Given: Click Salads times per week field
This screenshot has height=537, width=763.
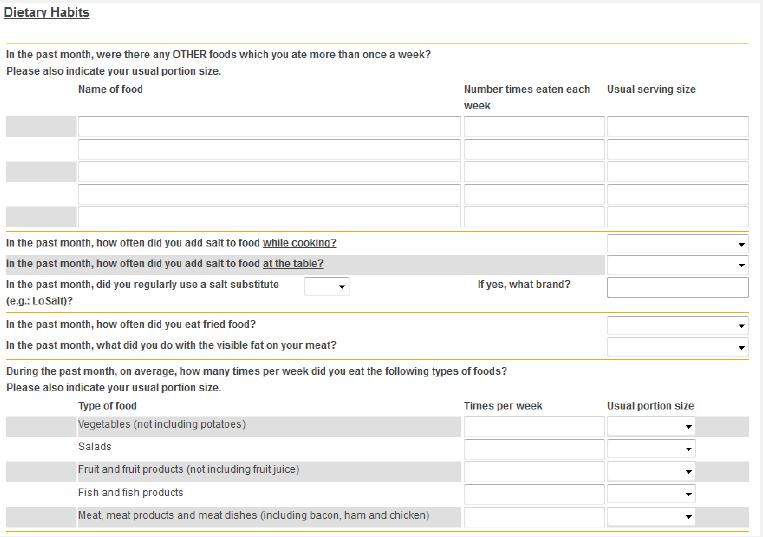Looking at the screenshot, I should click(x=534, y=449).
